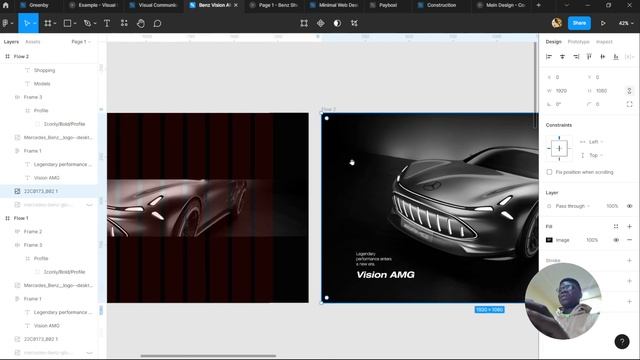This screenshot has width=640, height=360.
Task: Open shape tool options arrow
Action: click(x=75, y=24)
